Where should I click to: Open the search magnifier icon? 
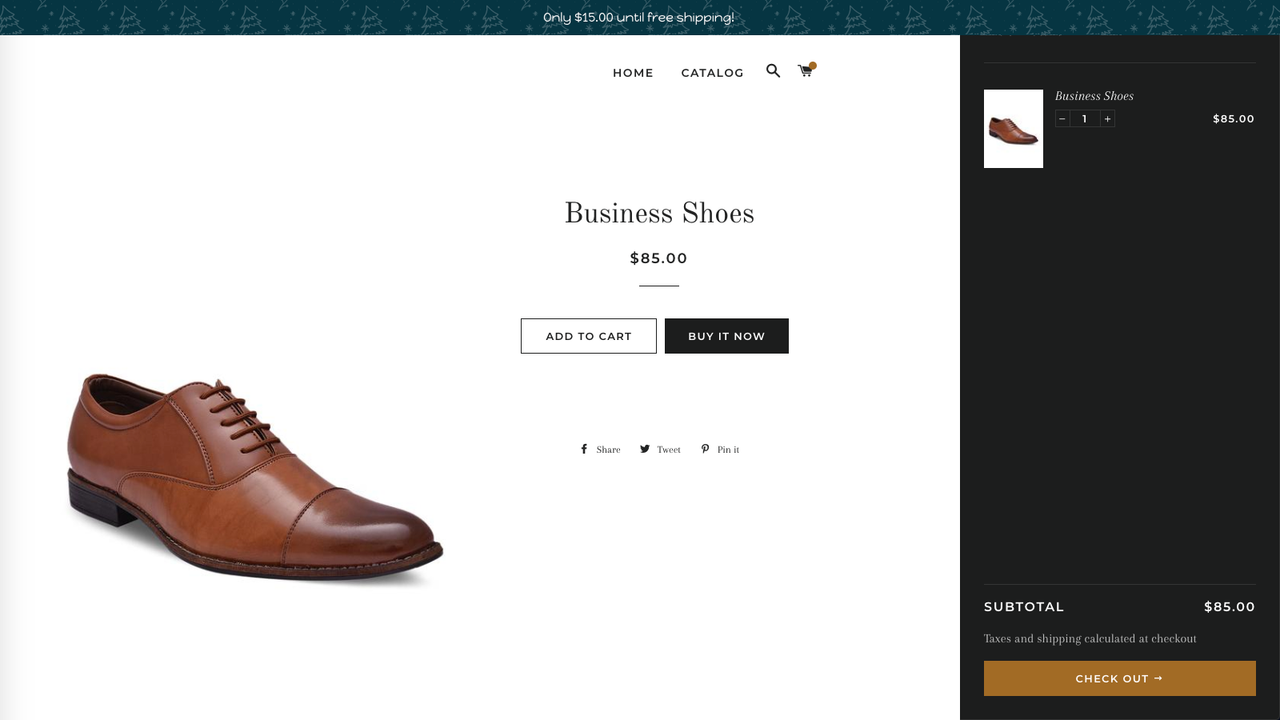pos(773,71)
